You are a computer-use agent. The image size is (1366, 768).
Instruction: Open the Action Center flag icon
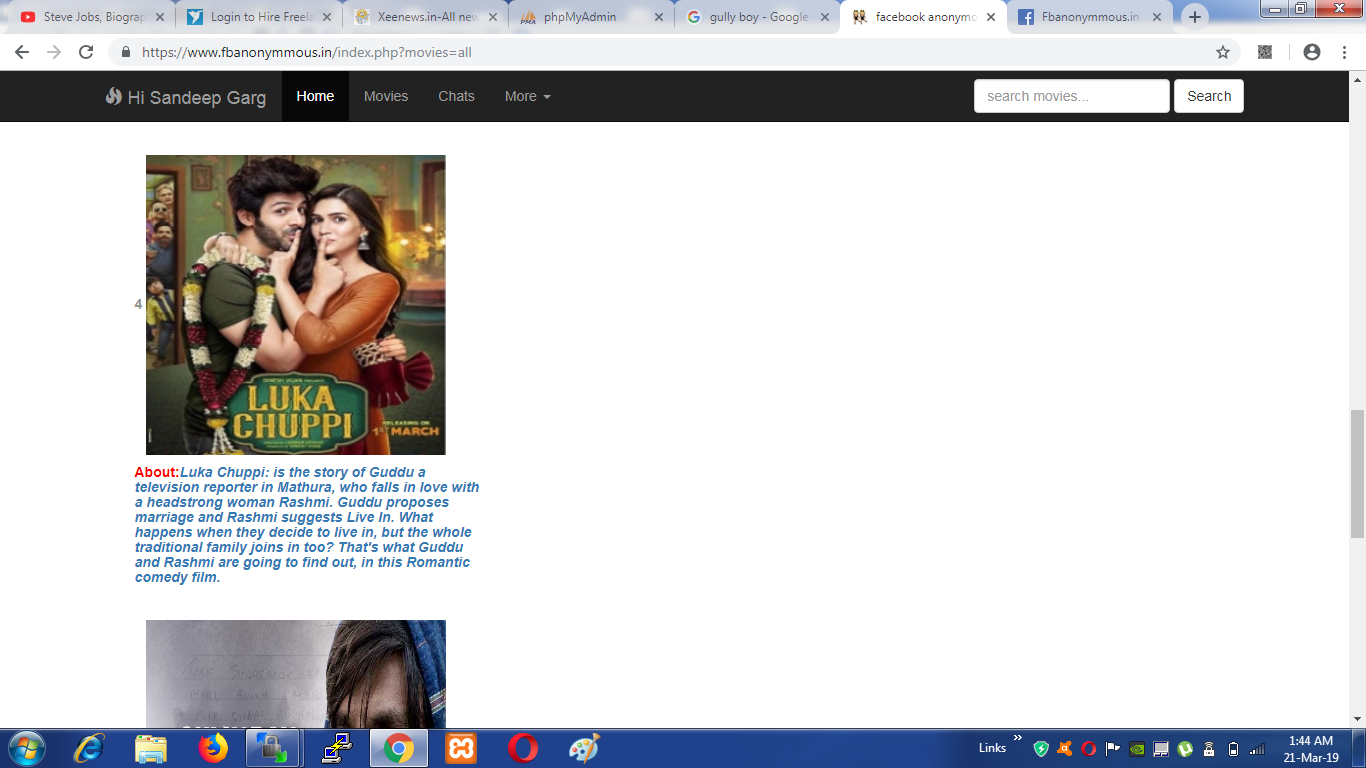[1113, 749]
